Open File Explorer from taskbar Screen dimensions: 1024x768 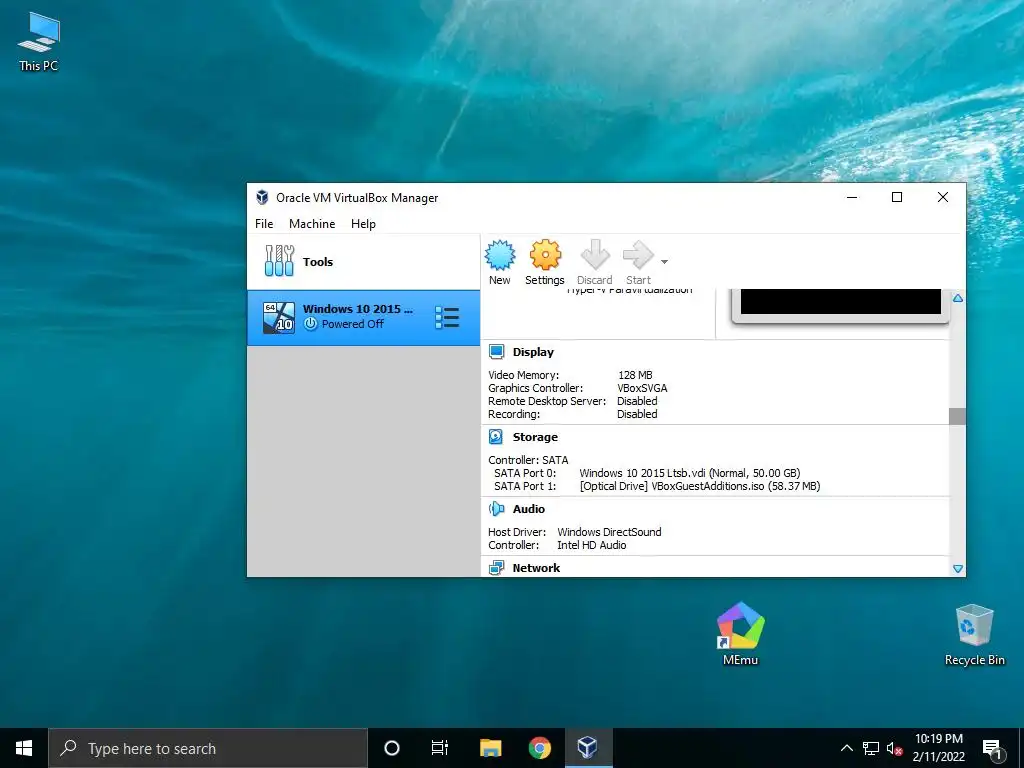[490, 748]
